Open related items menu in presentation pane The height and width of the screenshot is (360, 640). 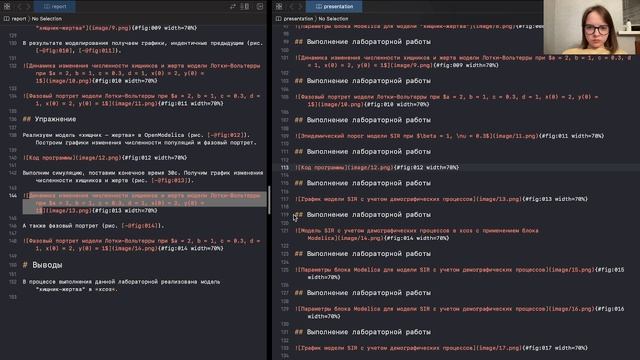tap(279, 6)
